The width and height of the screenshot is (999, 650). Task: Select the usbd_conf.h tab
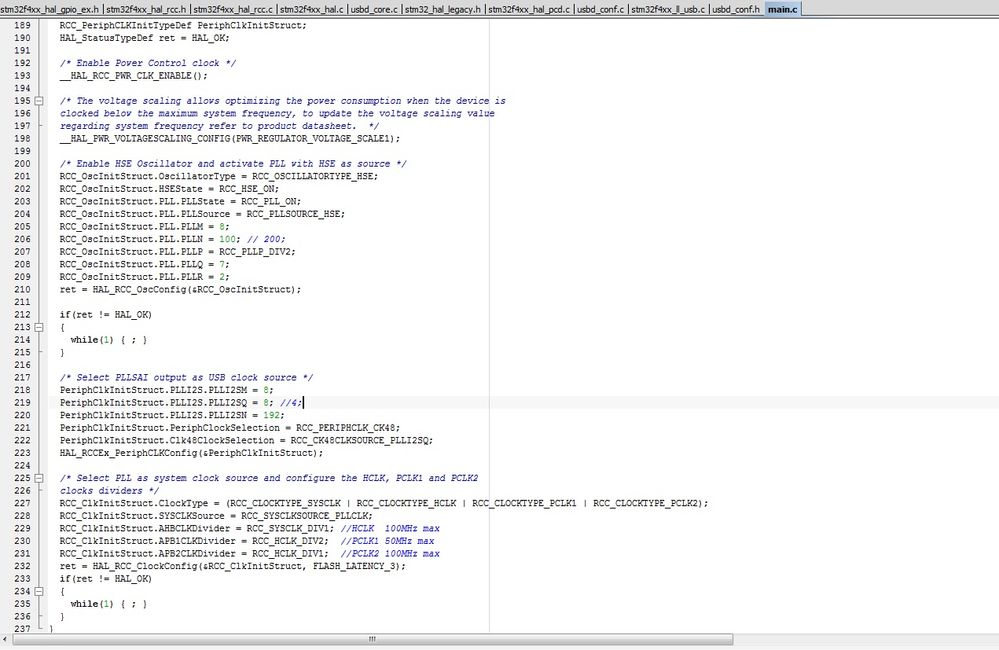pos(736,9)
